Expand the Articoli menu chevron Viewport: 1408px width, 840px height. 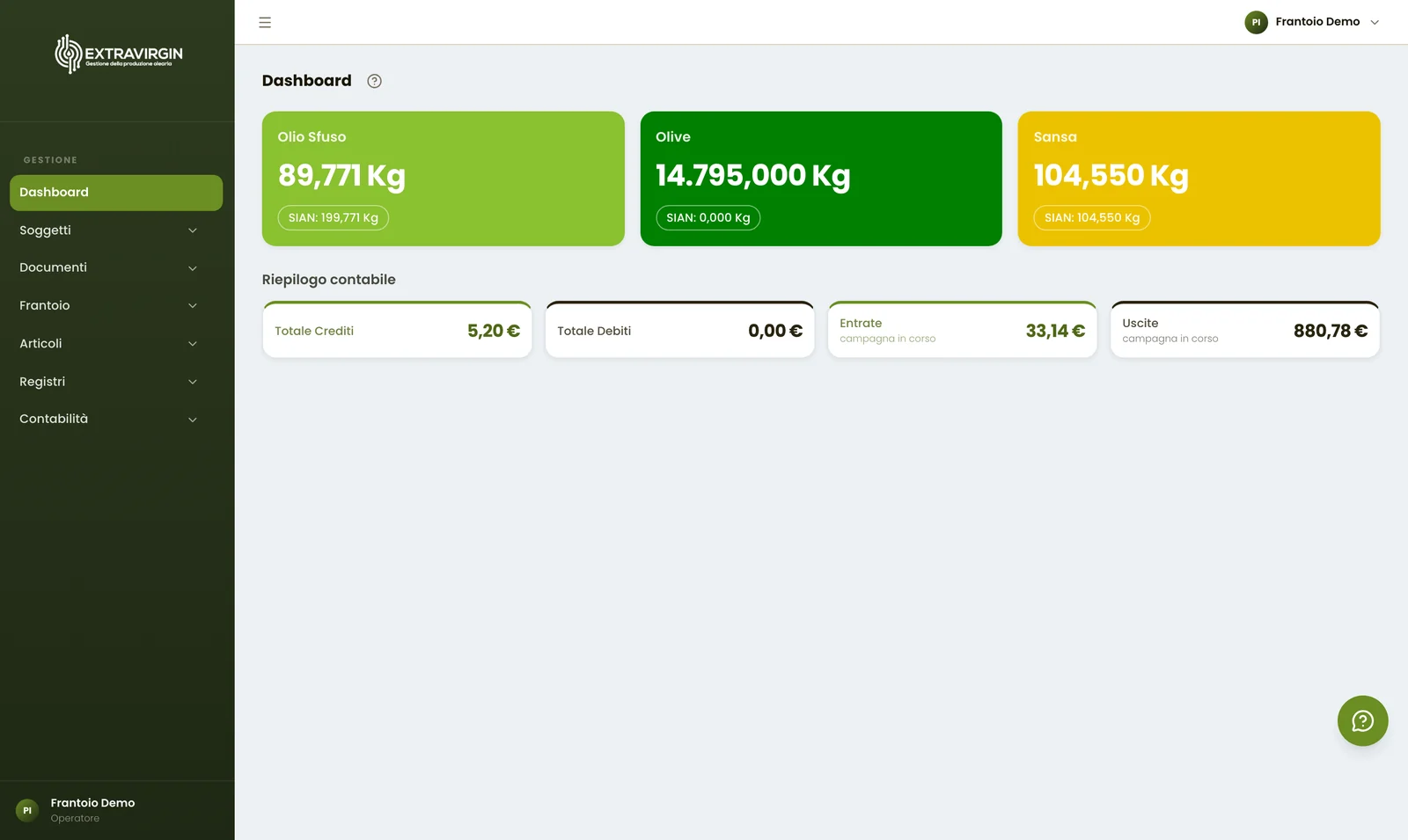pos(193,344)
